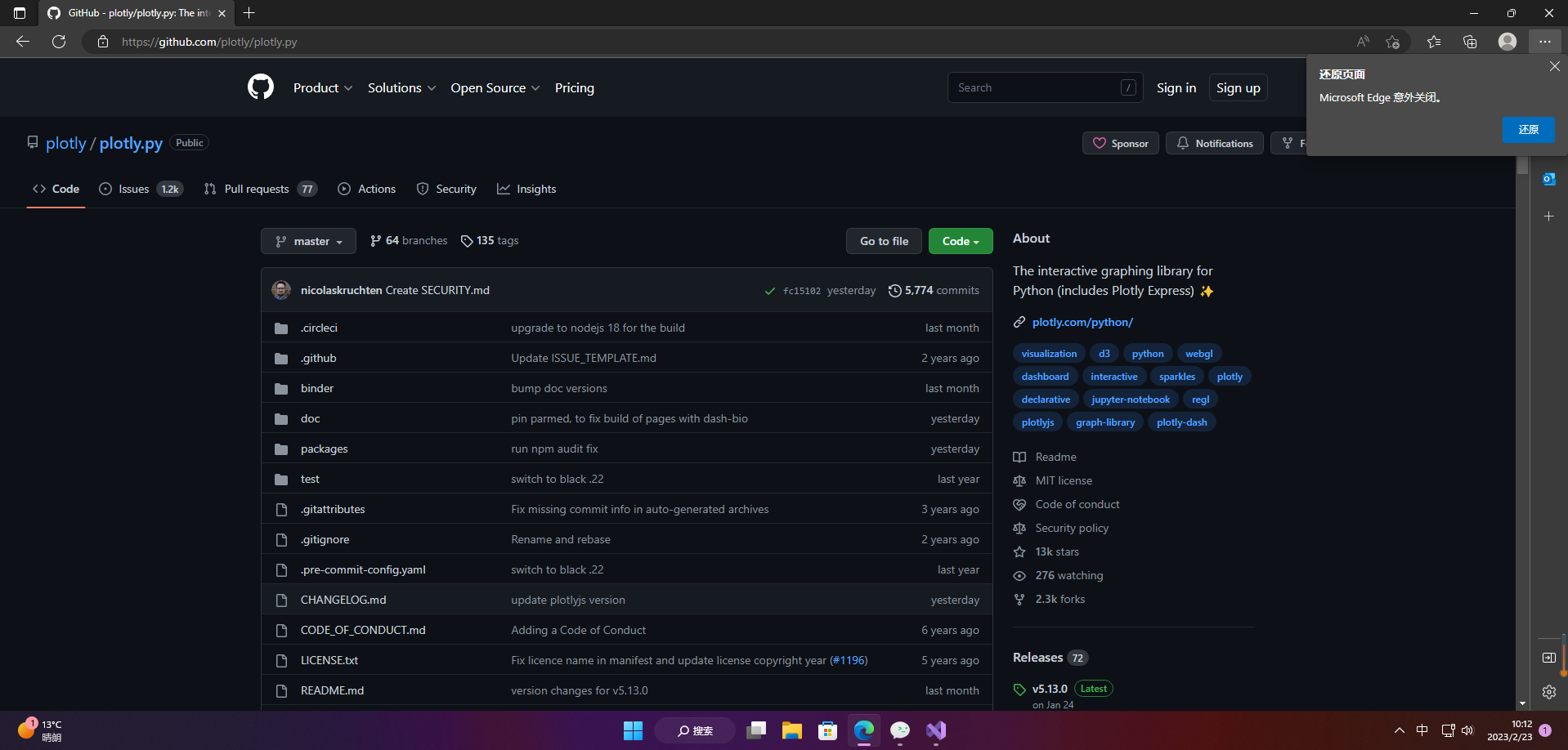Open Security tab
Viewport: 1568px width, 750px height.
click(446, 189)
